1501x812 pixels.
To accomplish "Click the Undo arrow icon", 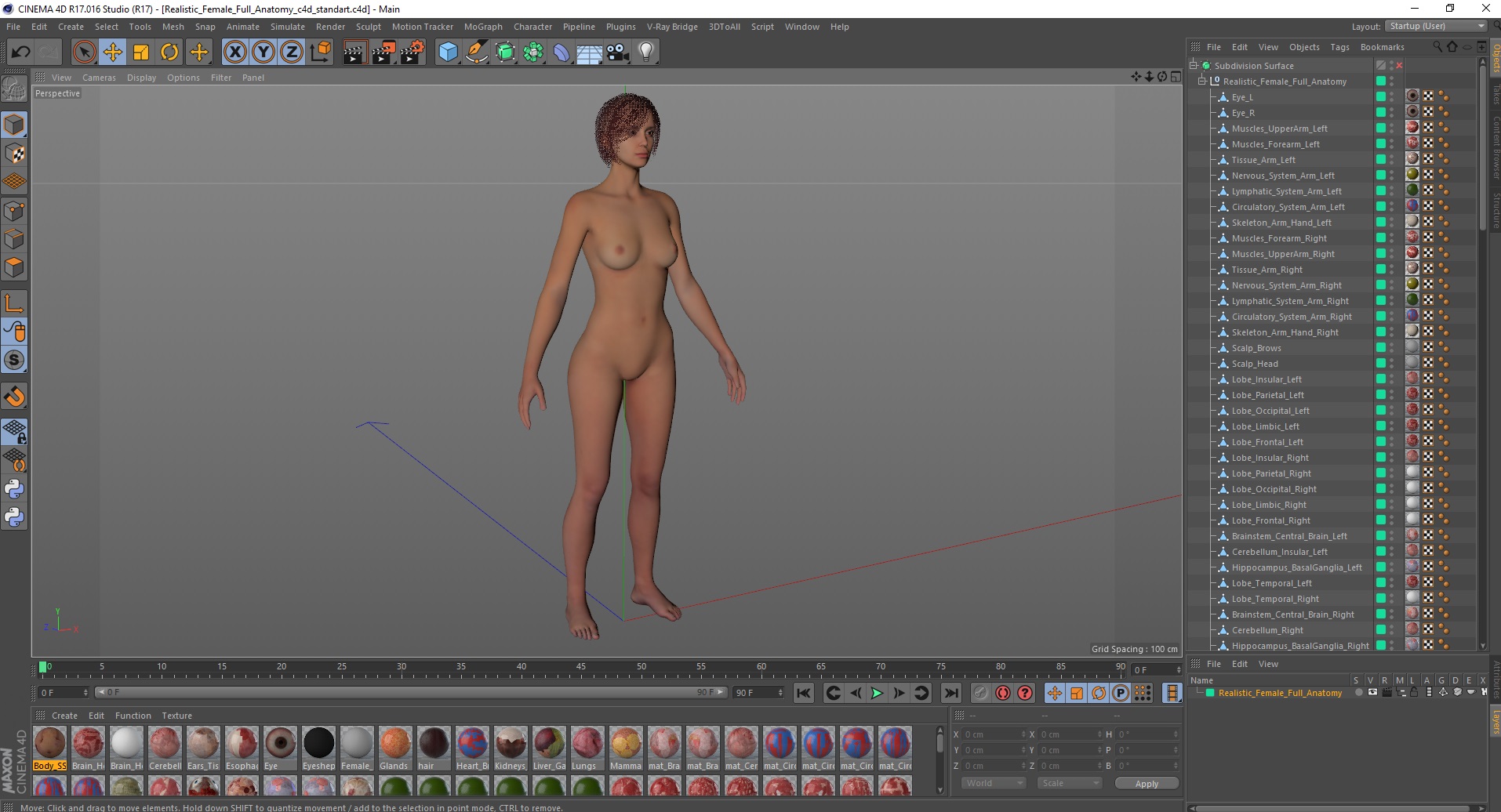I will [x=20, y=53].
